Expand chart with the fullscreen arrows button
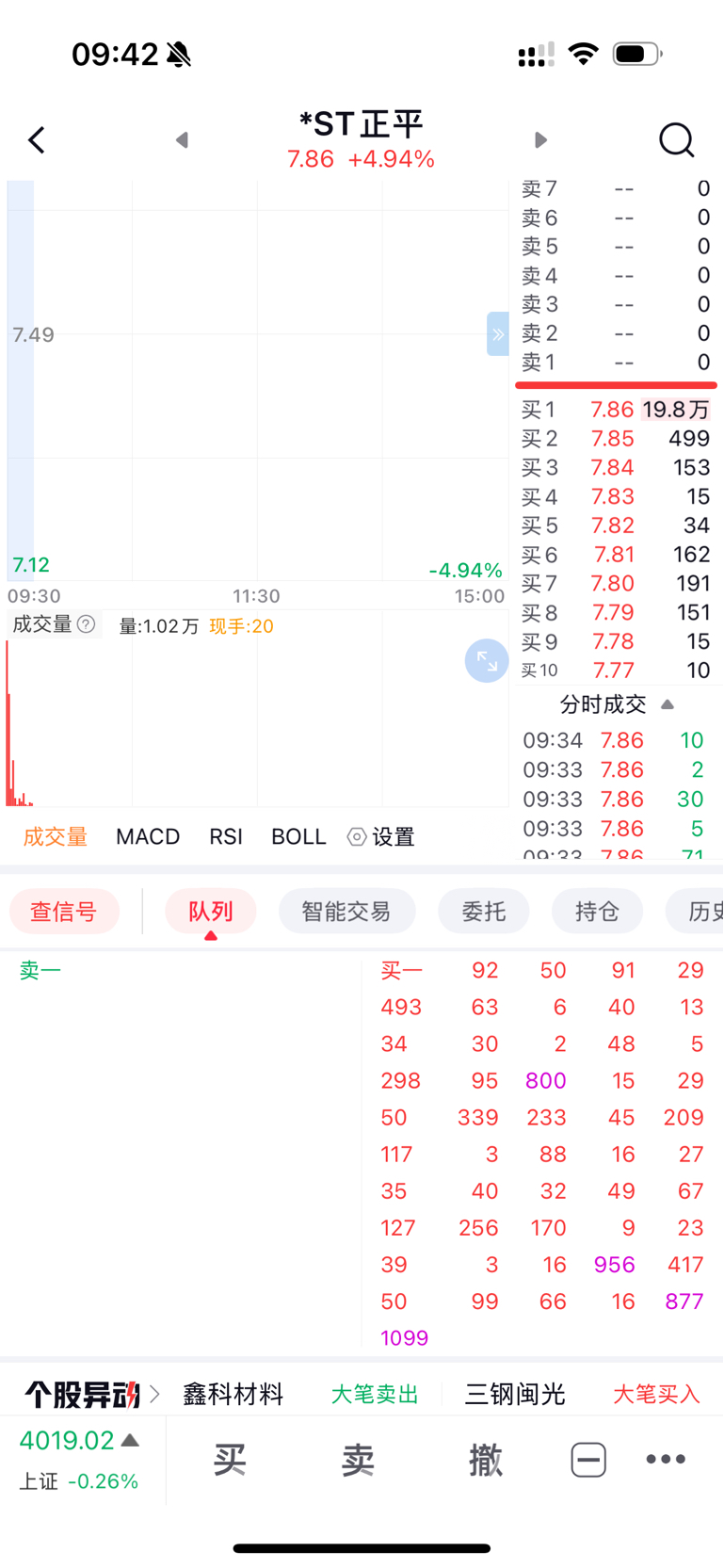Viewport: 724px width, 1568px height. point(487,661)
